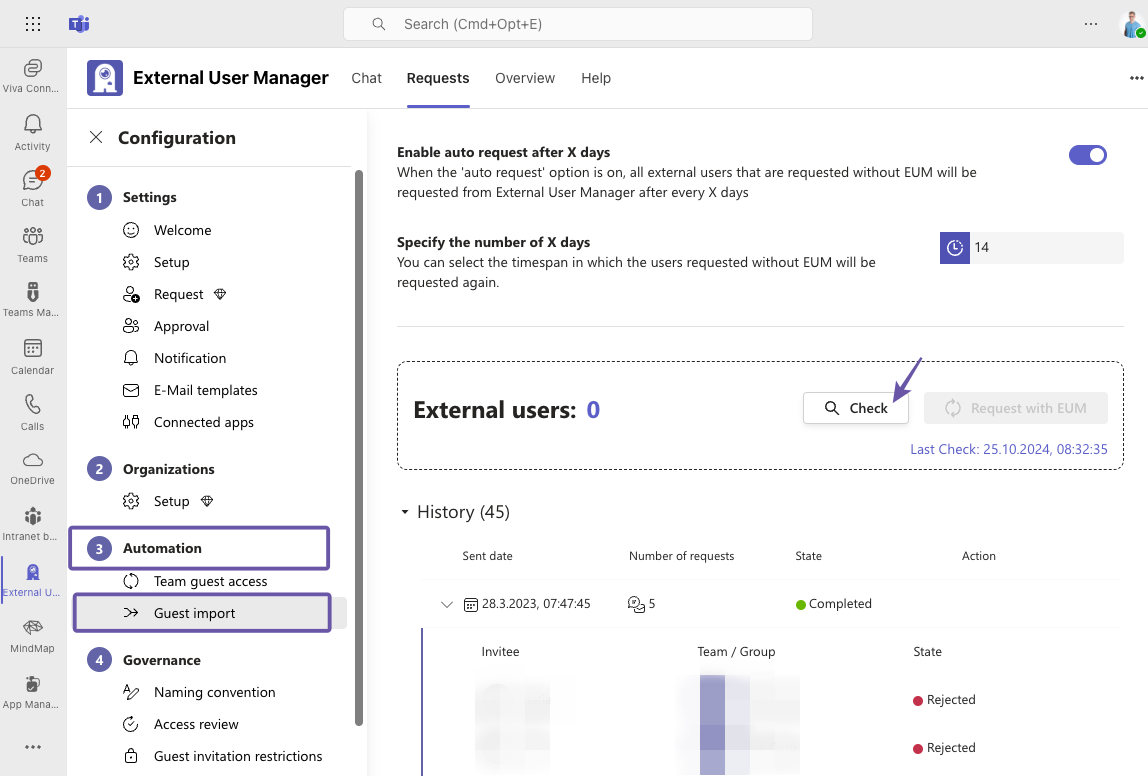The image size is (1148, 776).
Task: Click the Number of requests column header
Action: point(682,556)
